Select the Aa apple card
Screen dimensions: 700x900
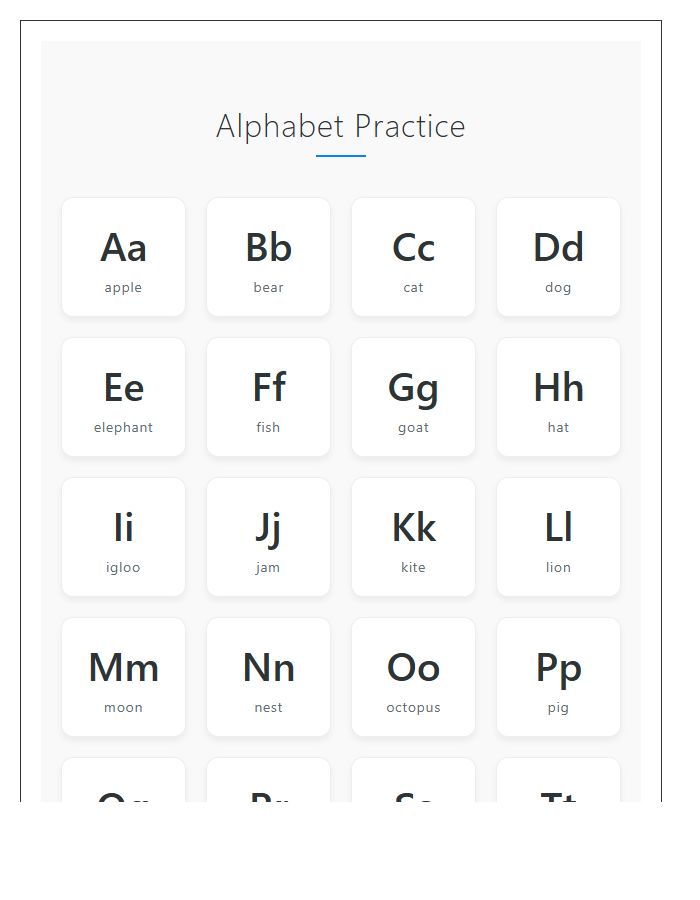click(123, 257)
